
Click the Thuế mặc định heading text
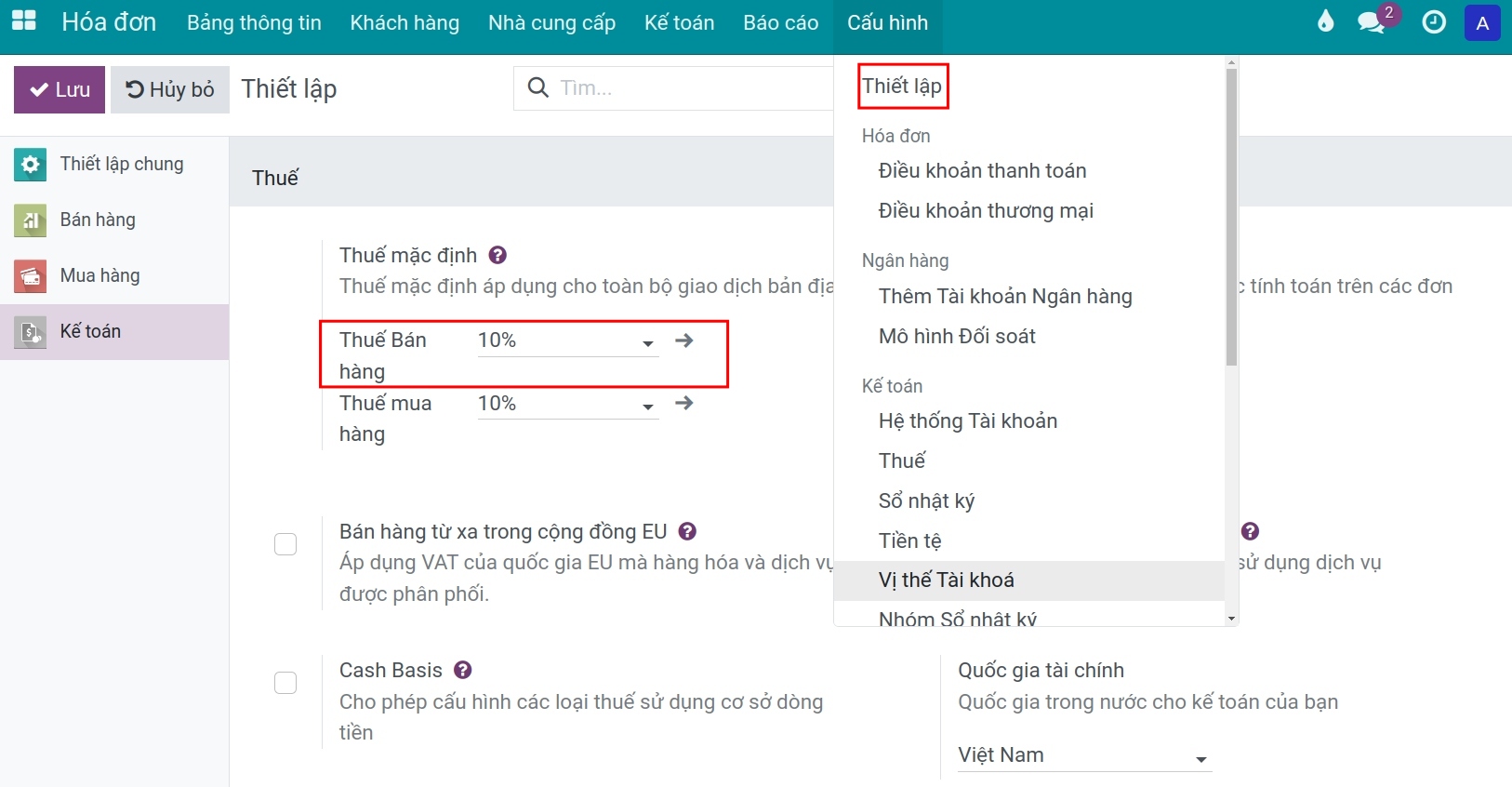(408, 255)
